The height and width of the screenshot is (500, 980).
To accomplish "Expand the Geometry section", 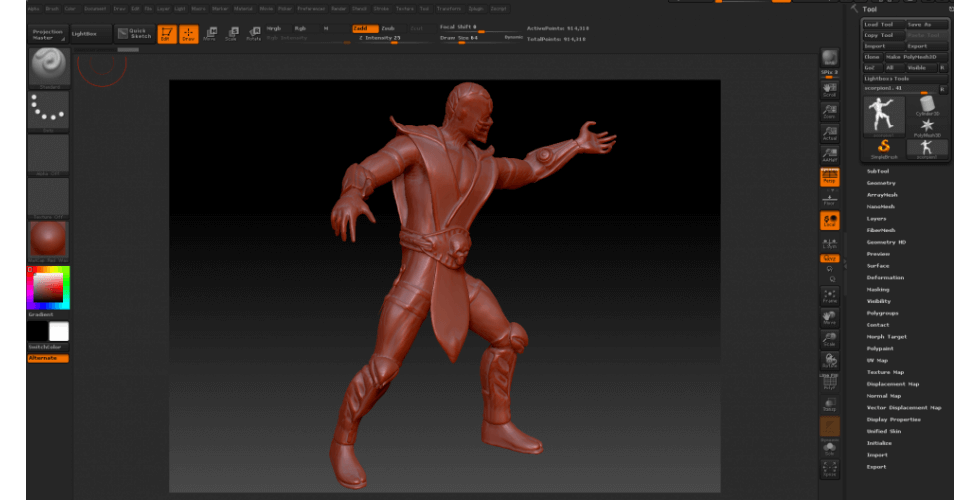I will (x=881, y=183).
